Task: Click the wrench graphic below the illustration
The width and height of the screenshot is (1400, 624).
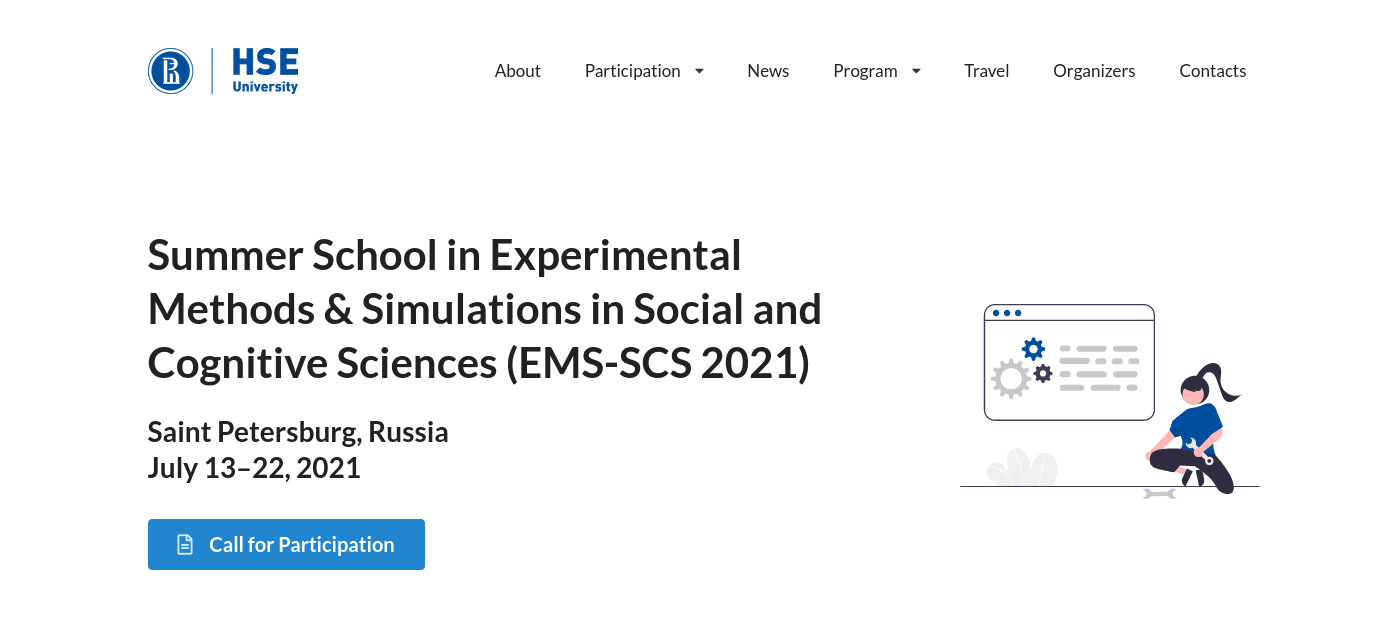Action: pos(1158,493)
